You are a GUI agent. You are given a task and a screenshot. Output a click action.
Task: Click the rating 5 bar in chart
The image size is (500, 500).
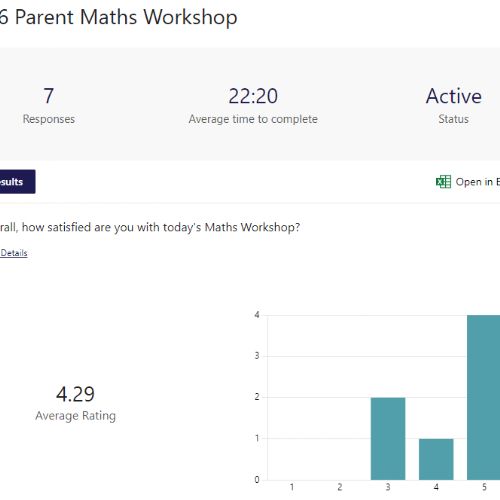[x=484, y=397]
